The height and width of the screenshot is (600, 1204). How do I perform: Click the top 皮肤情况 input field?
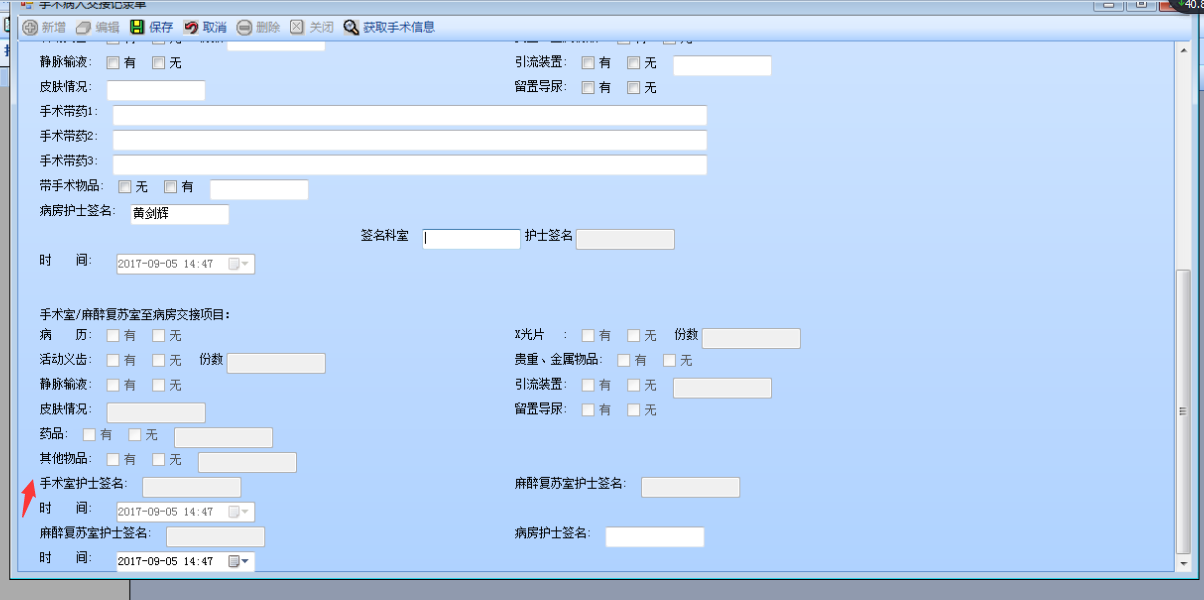pos(155,91)
